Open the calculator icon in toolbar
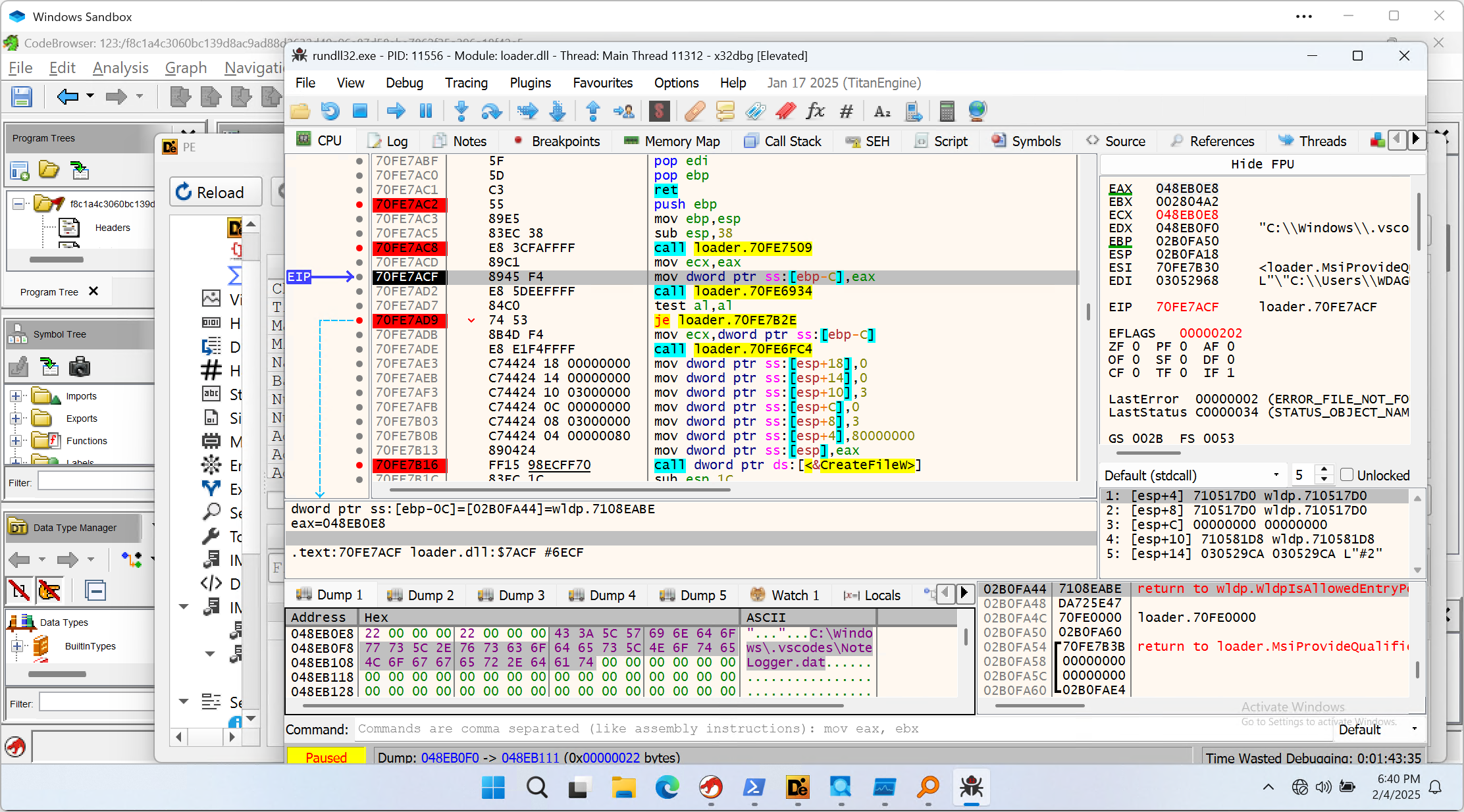Image resolution: width=1464 pixels, height=812 pixels. pos(947,111)
